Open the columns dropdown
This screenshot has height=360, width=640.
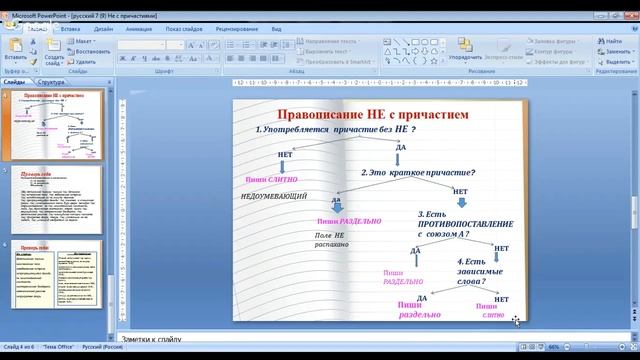[x=277, y=59]
